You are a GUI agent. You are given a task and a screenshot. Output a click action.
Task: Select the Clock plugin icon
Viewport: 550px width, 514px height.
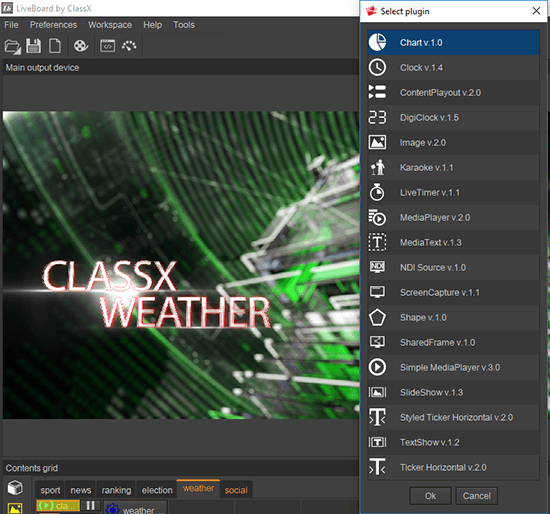(x=377, y=67)
